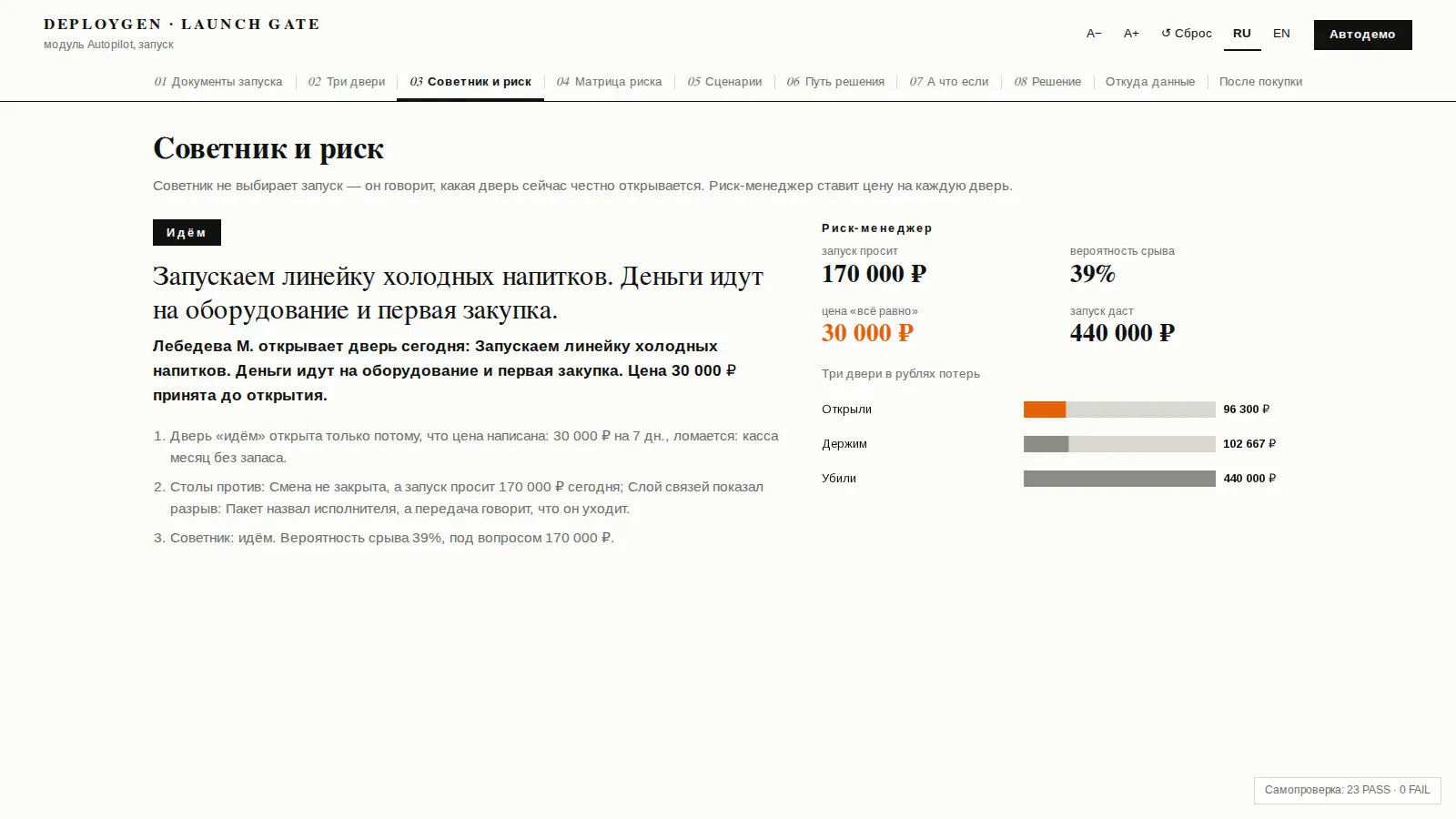This screenshot has width=1456, height=819.
Task: Click Три двери в рублях потерь label
Action: [901, 374]
